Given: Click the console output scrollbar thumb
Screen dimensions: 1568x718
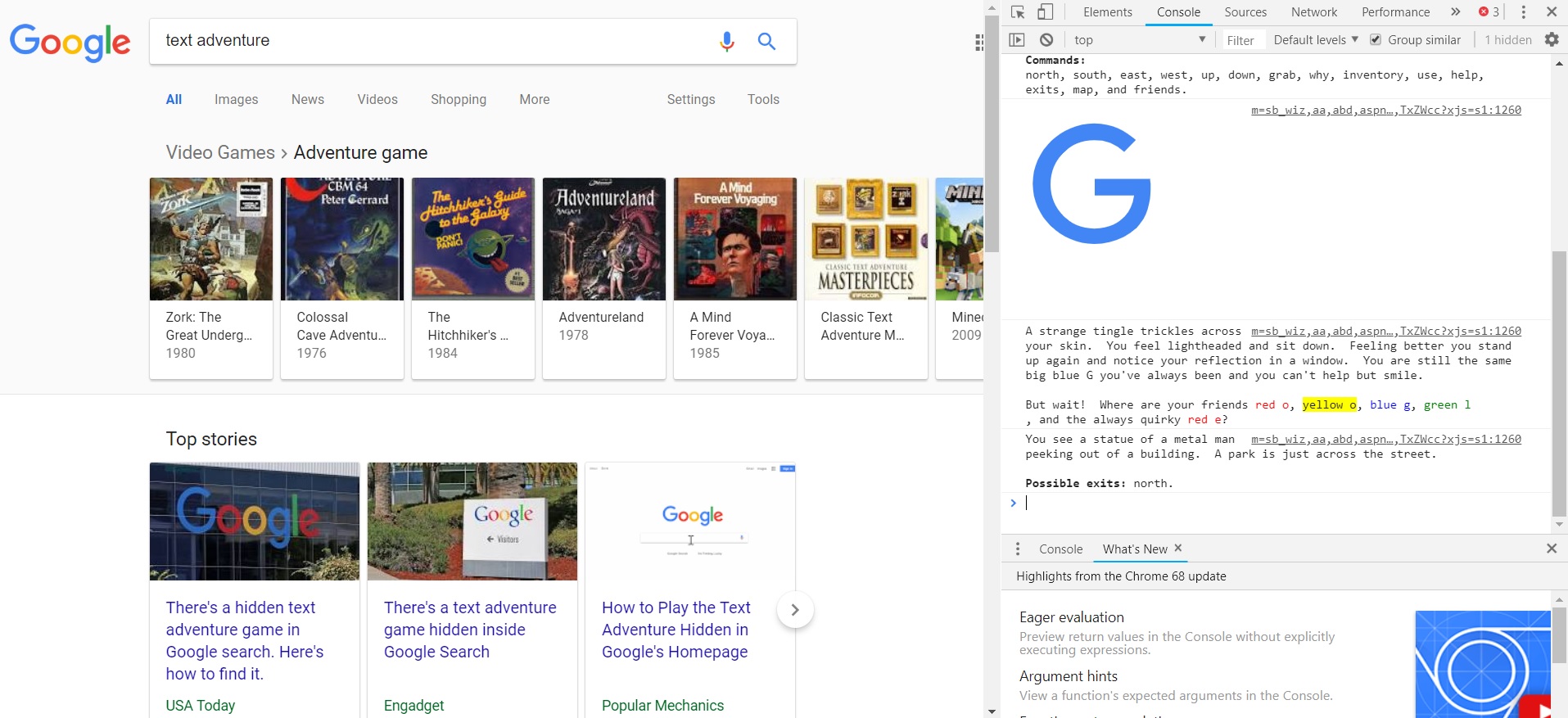Looking at the screenshot, I should point(1559,383).
